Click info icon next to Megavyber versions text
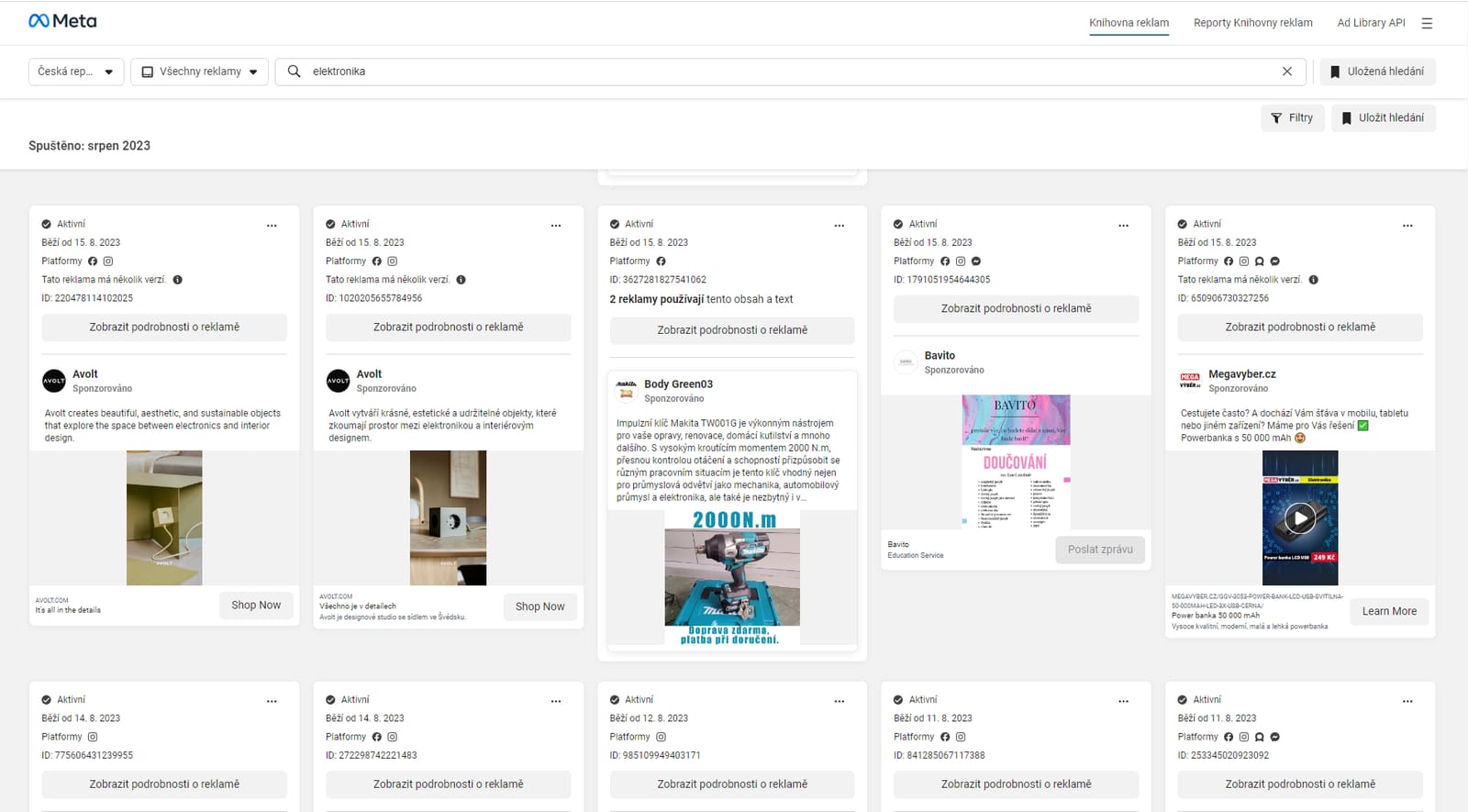This screenshot has width=1468, height=812. tap(1313, 280)
